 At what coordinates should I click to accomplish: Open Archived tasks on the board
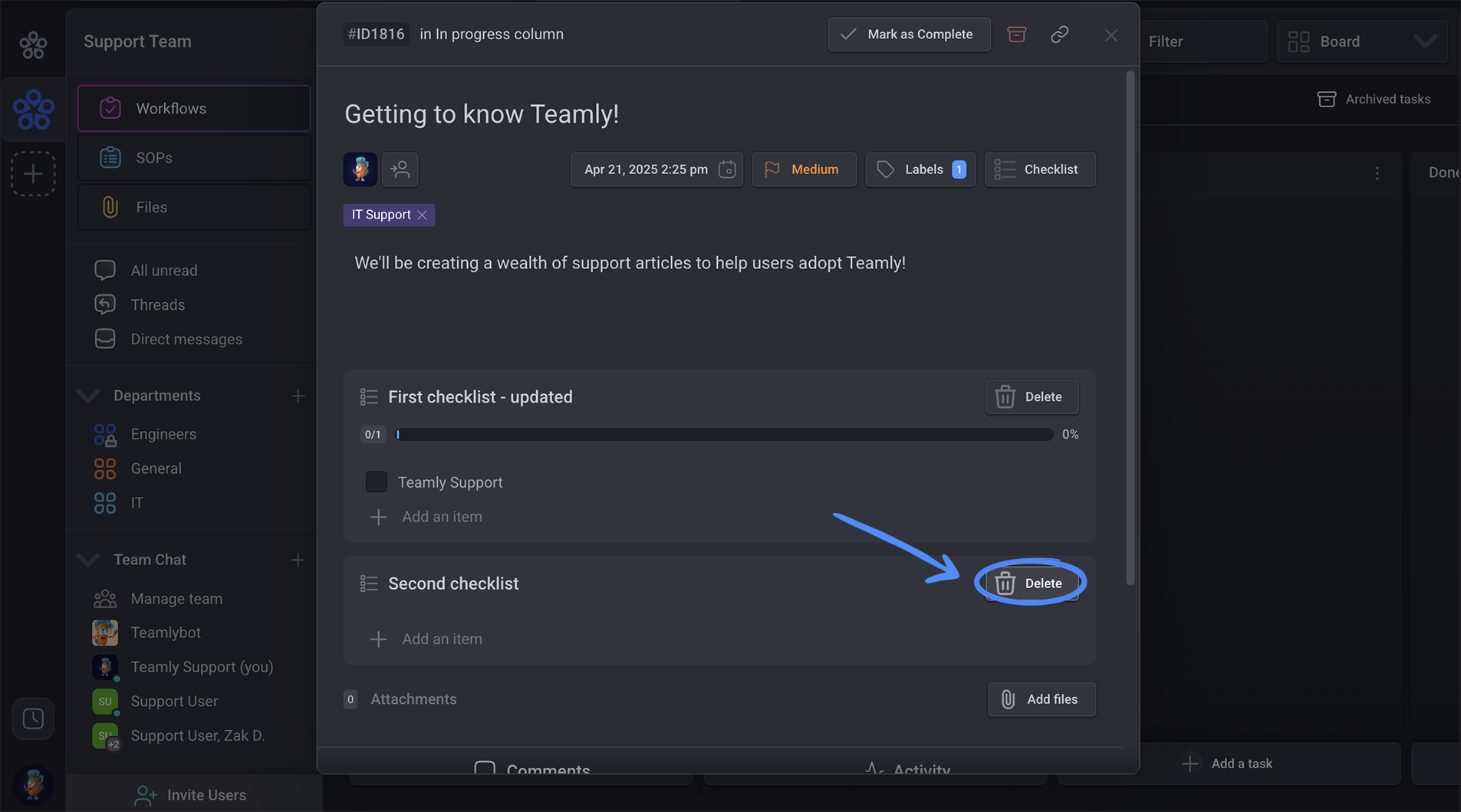tap(1374, 100)
